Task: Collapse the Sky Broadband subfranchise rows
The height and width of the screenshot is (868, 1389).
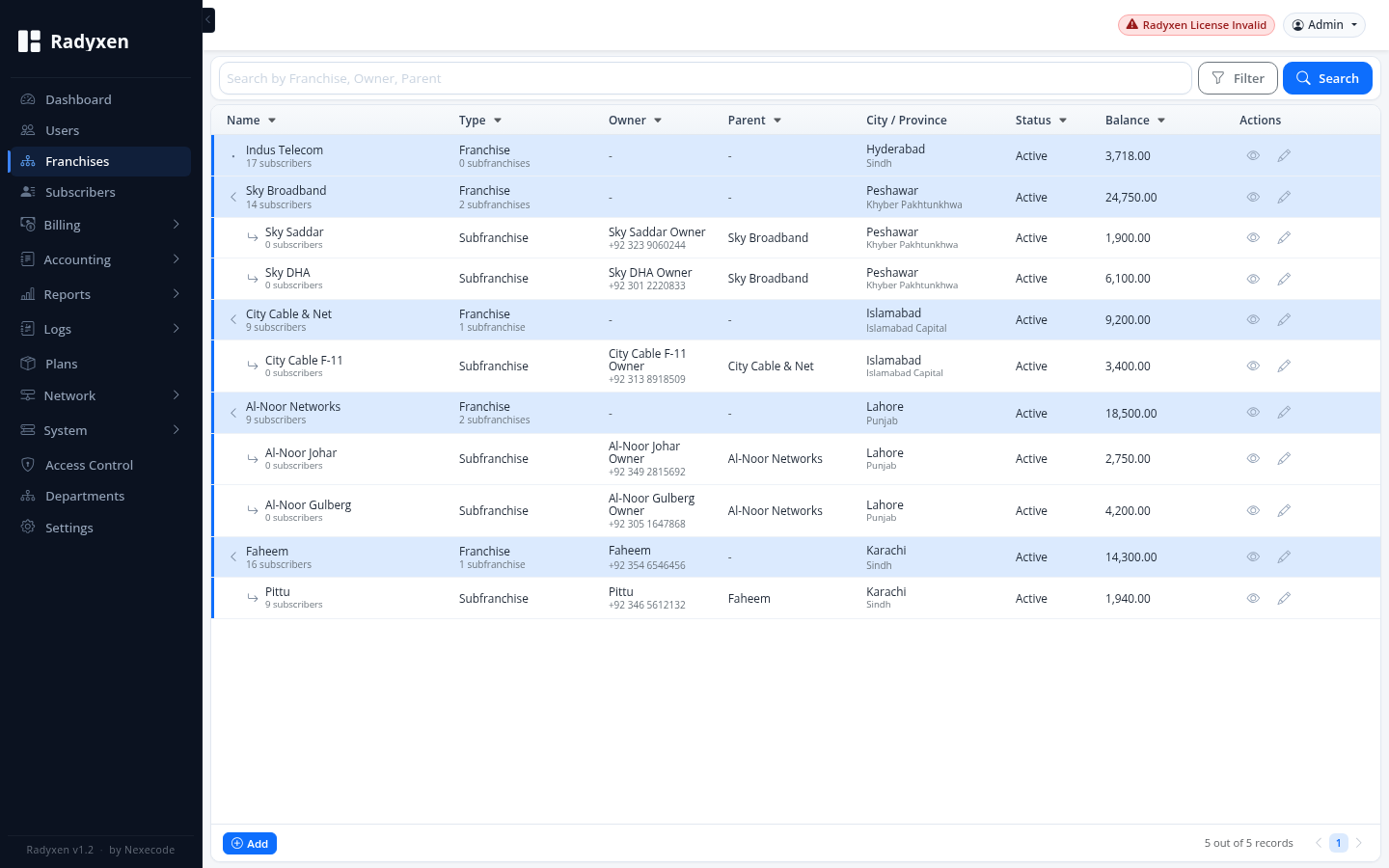Action: click(233, 197)
